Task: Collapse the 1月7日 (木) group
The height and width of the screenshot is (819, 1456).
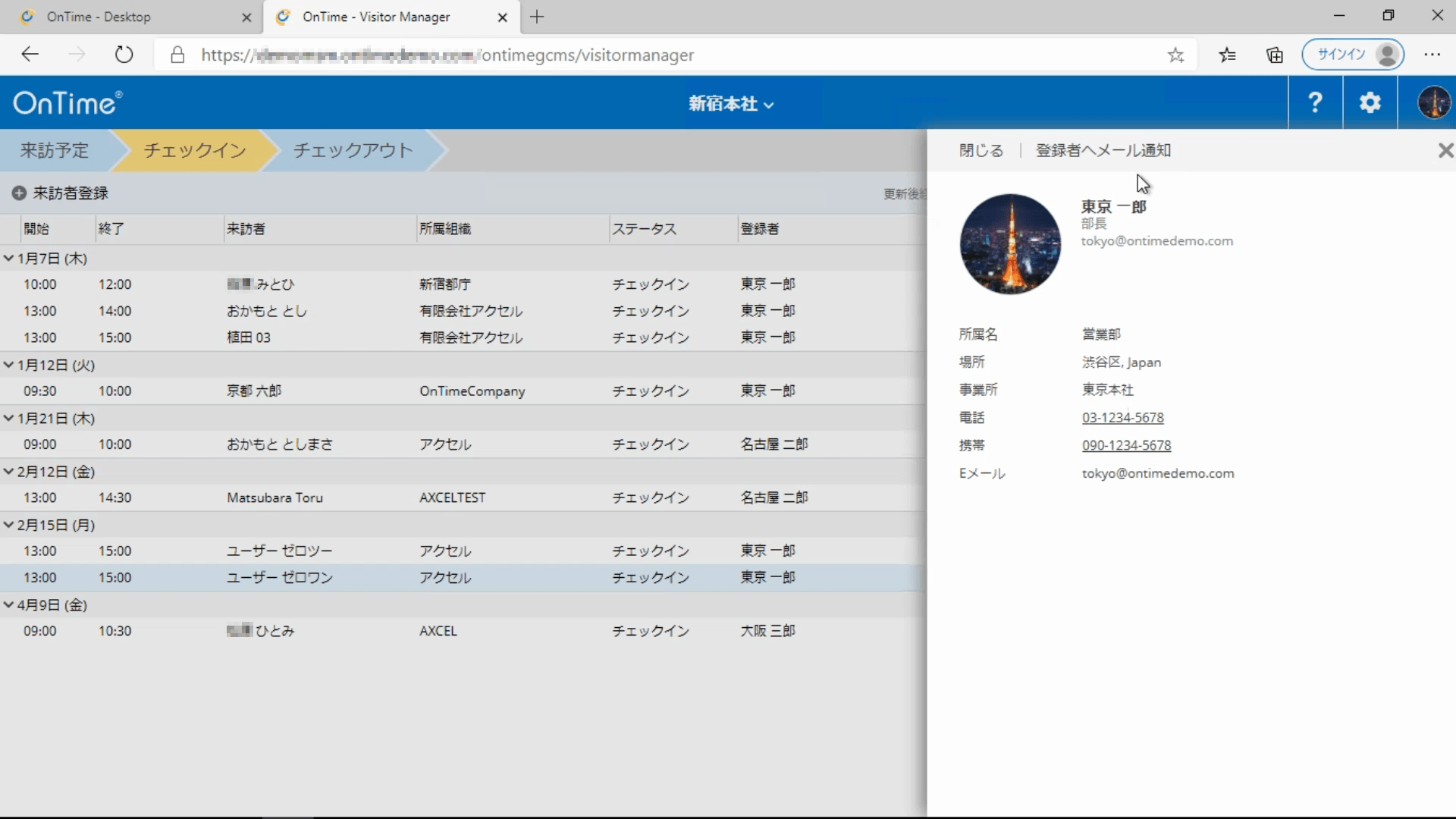Action: coord(9,259)
